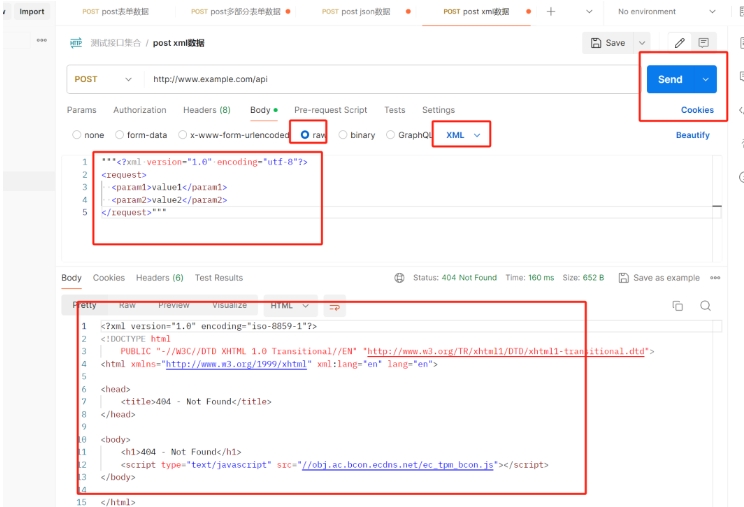Send the request
744x507 pixels.
pos(670,79)
